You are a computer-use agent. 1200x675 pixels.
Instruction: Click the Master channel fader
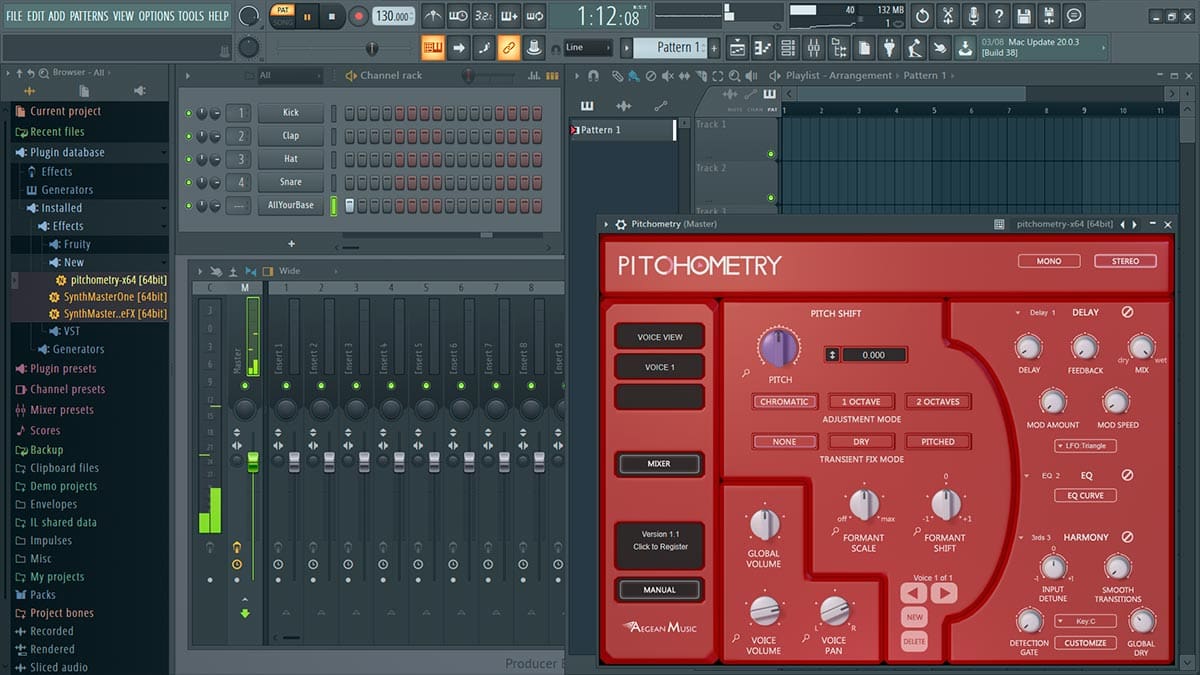[253, 462]
